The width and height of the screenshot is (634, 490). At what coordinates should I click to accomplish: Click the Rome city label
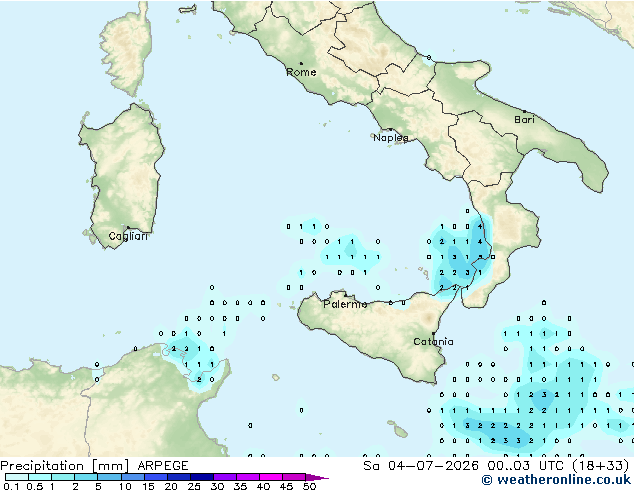click(301, 72)
